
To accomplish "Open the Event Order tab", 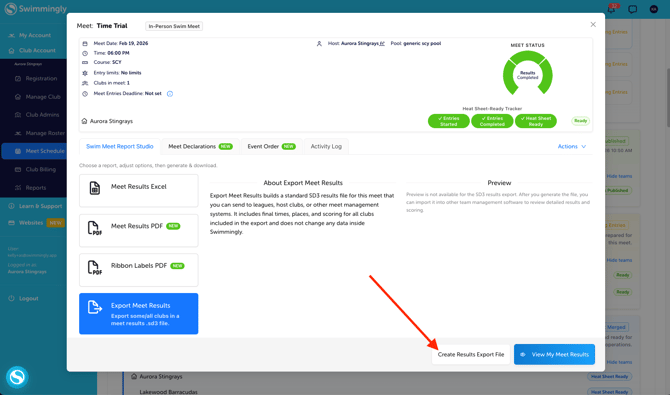I will tap(271, 146).
